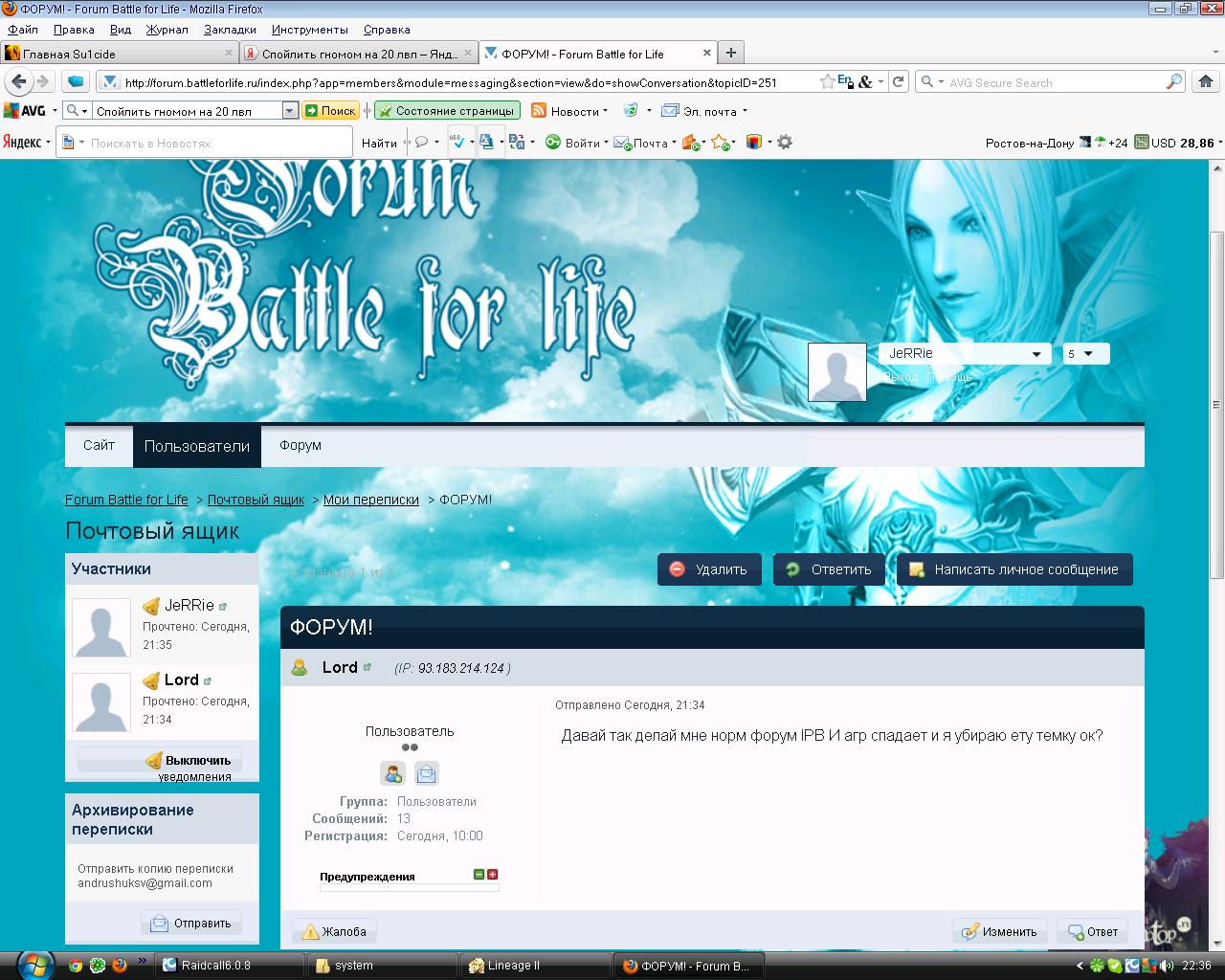
Task: Click the volume icon in the system tray
Action: pos(1167,966)
